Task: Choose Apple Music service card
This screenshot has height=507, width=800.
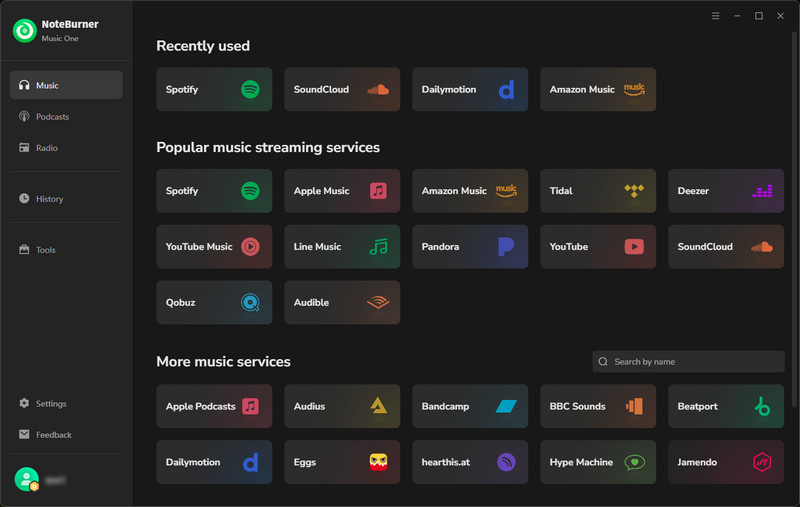Action: click(x=342, y=191)
